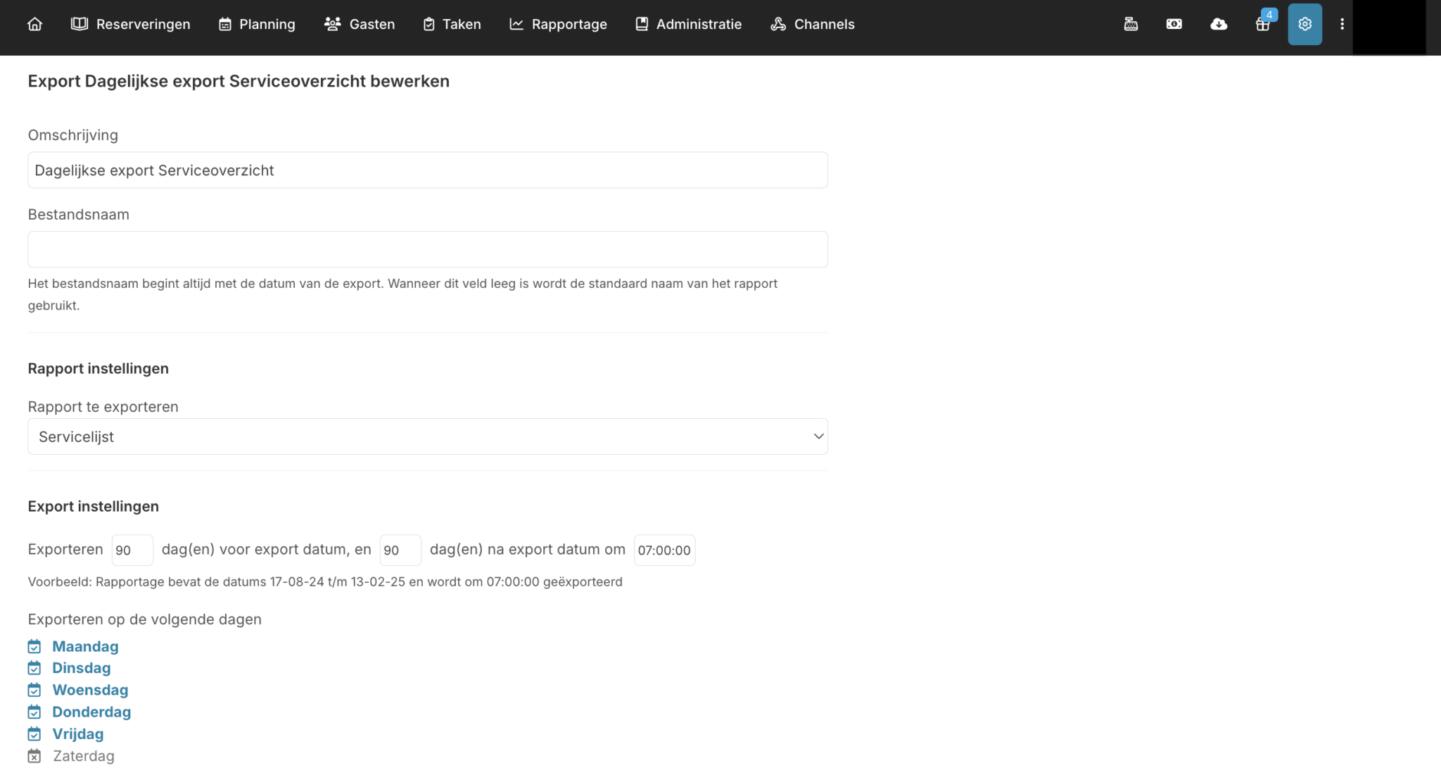Expand the Rapport te exporteren dropdown

[427, 437]
